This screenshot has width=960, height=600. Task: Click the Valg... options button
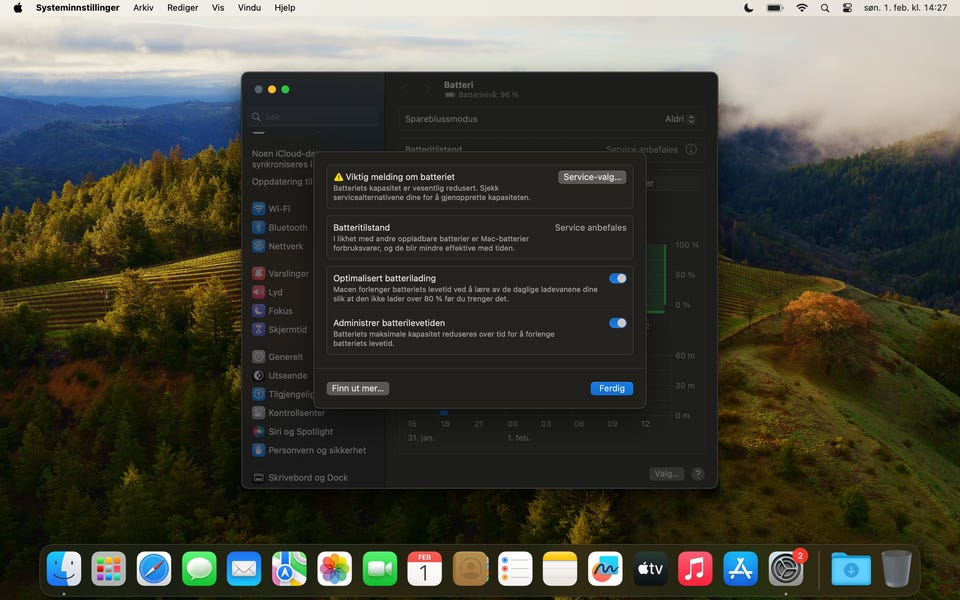point(666,474)
